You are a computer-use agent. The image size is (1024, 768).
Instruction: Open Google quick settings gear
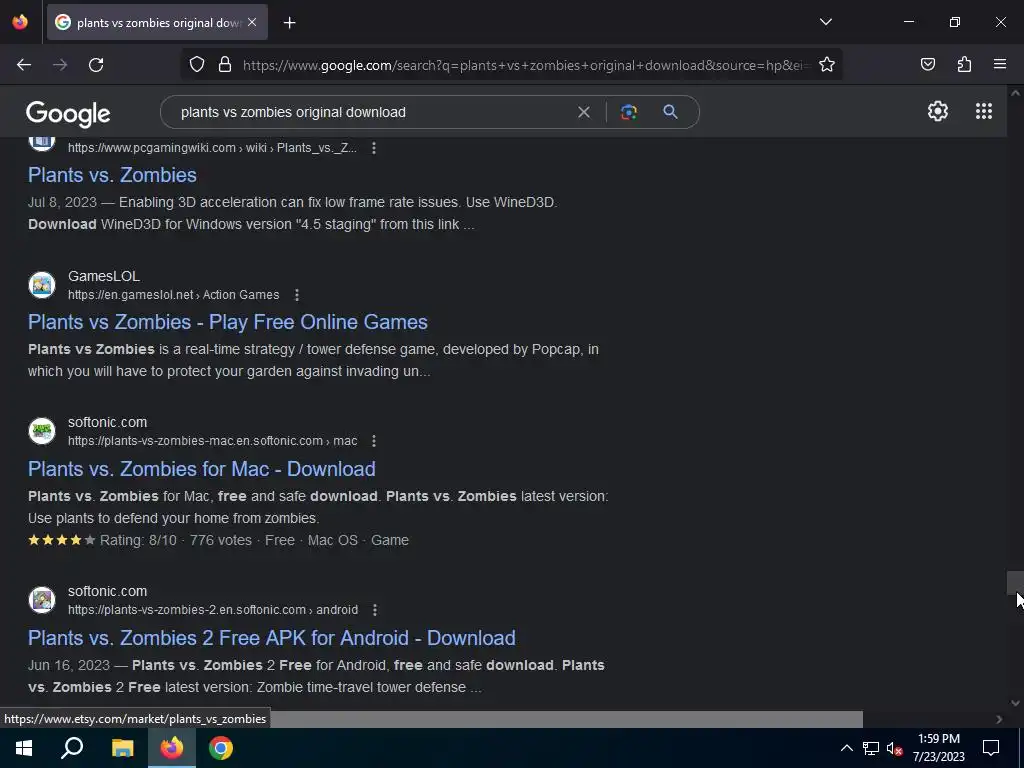(x=938, y=112)
